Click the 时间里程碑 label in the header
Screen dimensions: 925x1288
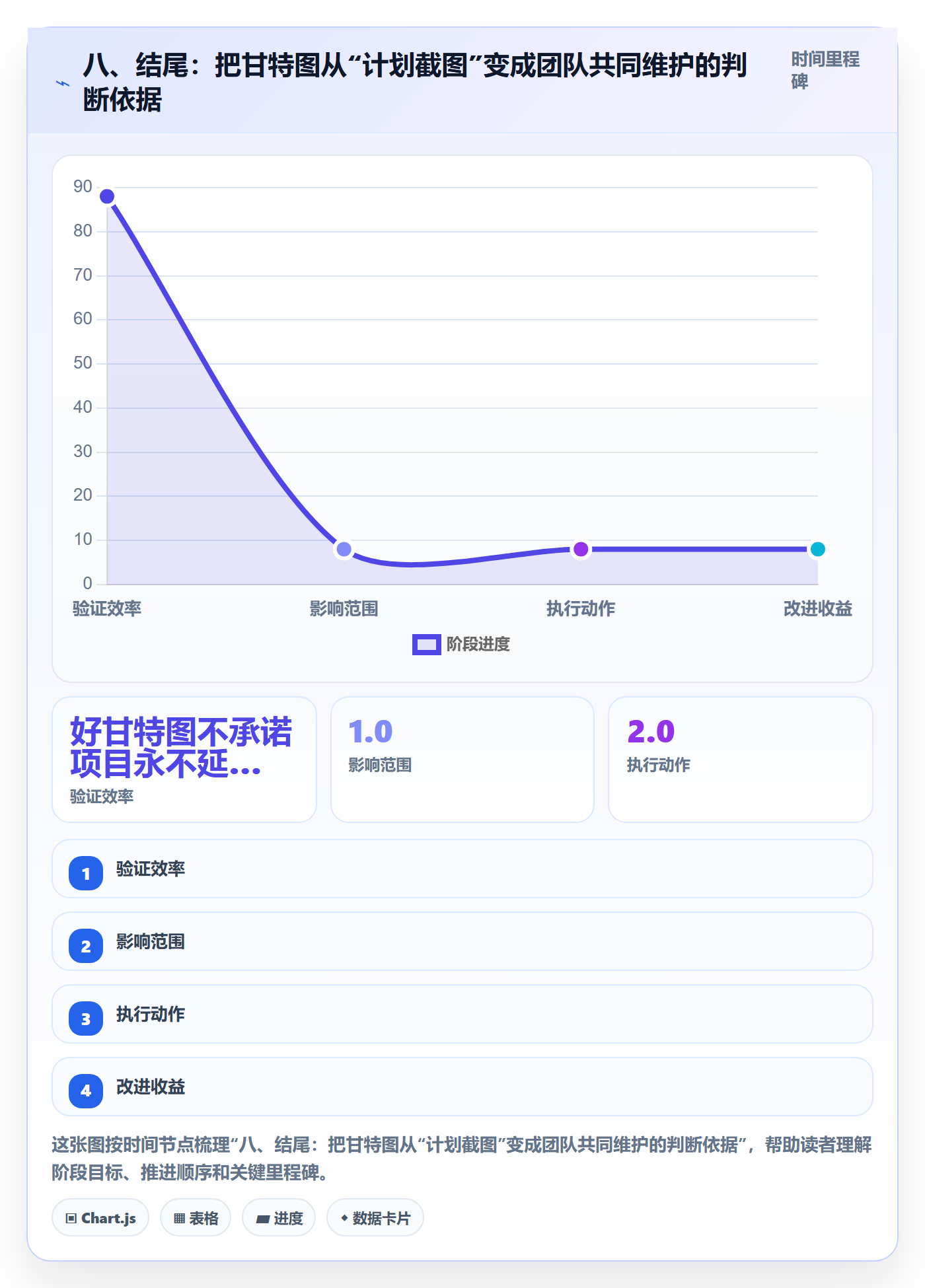pyautogui.click(x=825, y=70)
